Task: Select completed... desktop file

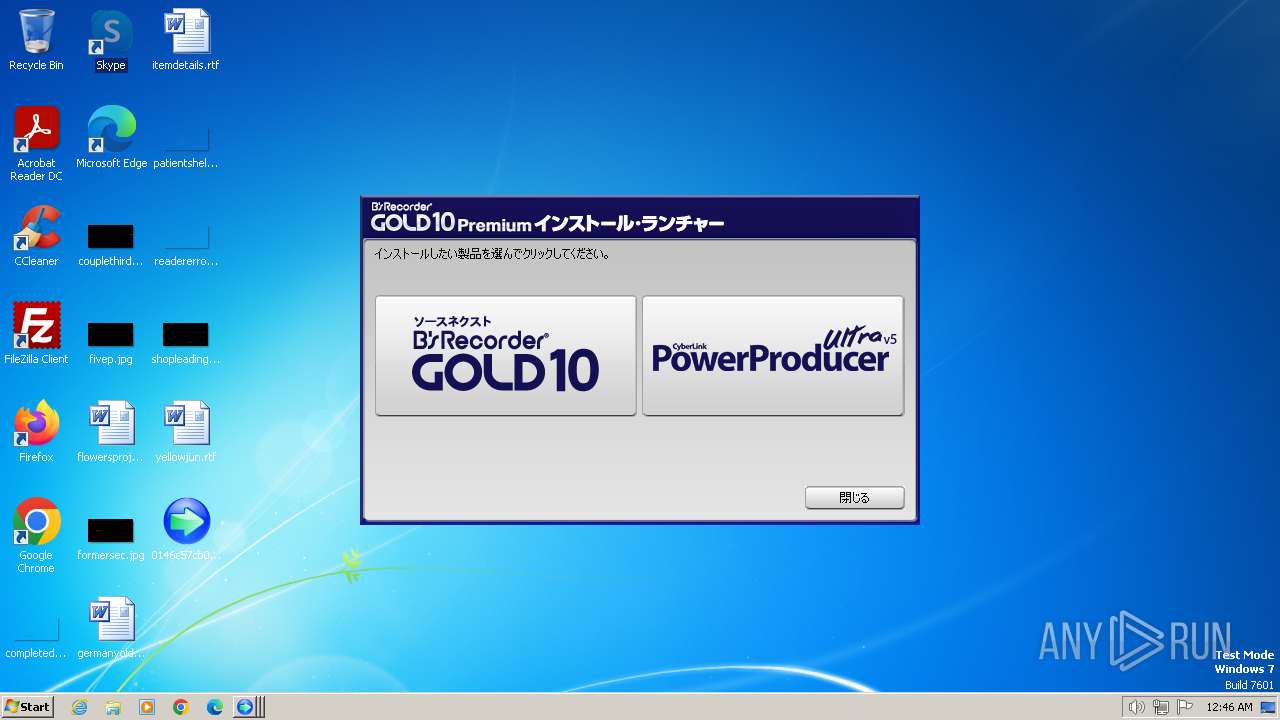Action: pyautogui.click(x=36, y=637)
